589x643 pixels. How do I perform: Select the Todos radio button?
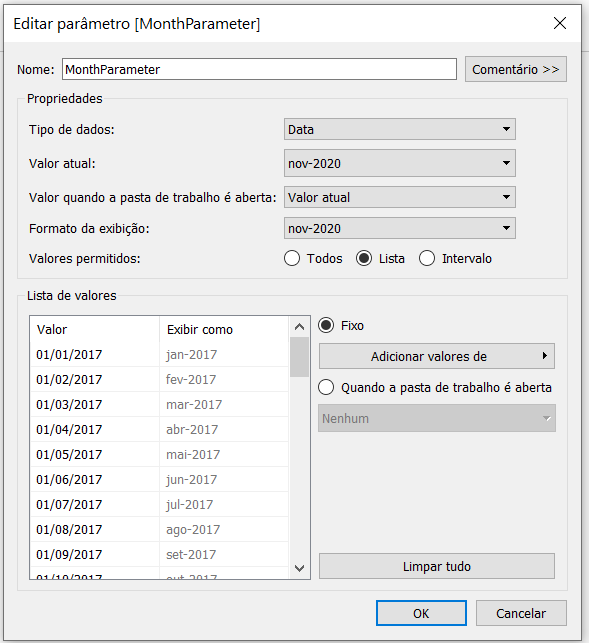pos(292,259)
